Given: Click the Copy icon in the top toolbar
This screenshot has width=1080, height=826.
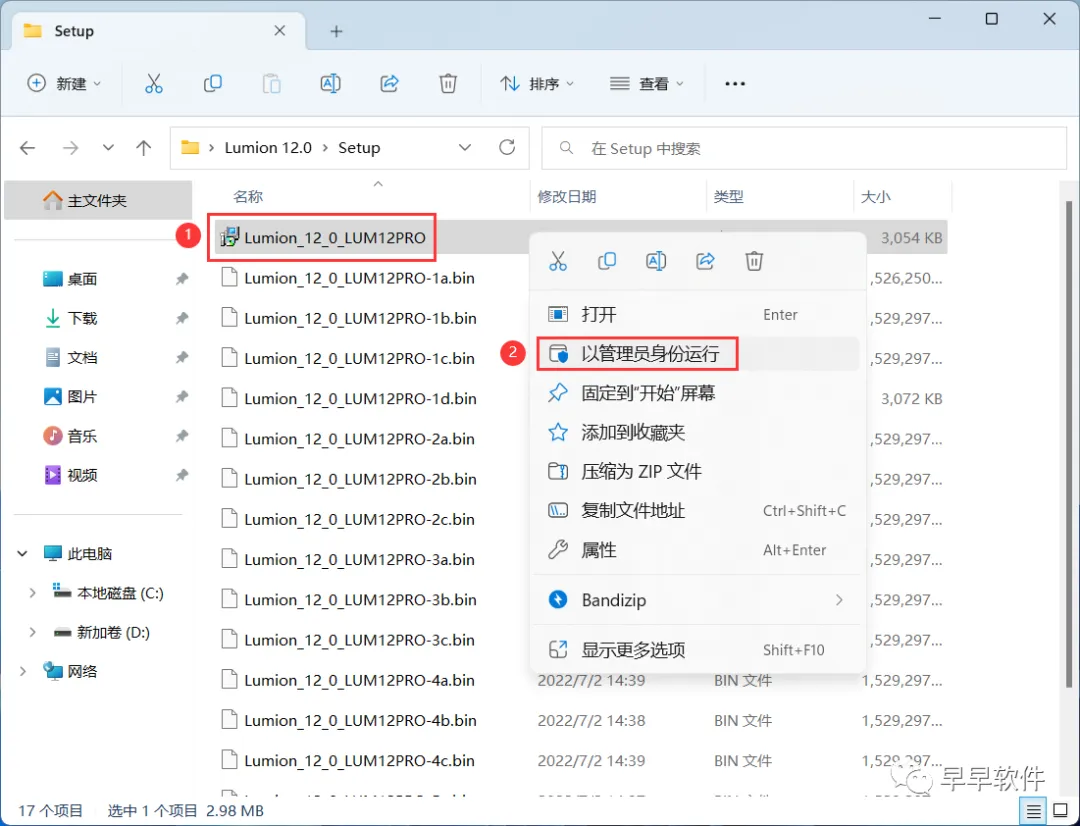Looking at the screenshot, I should point(213,84).
